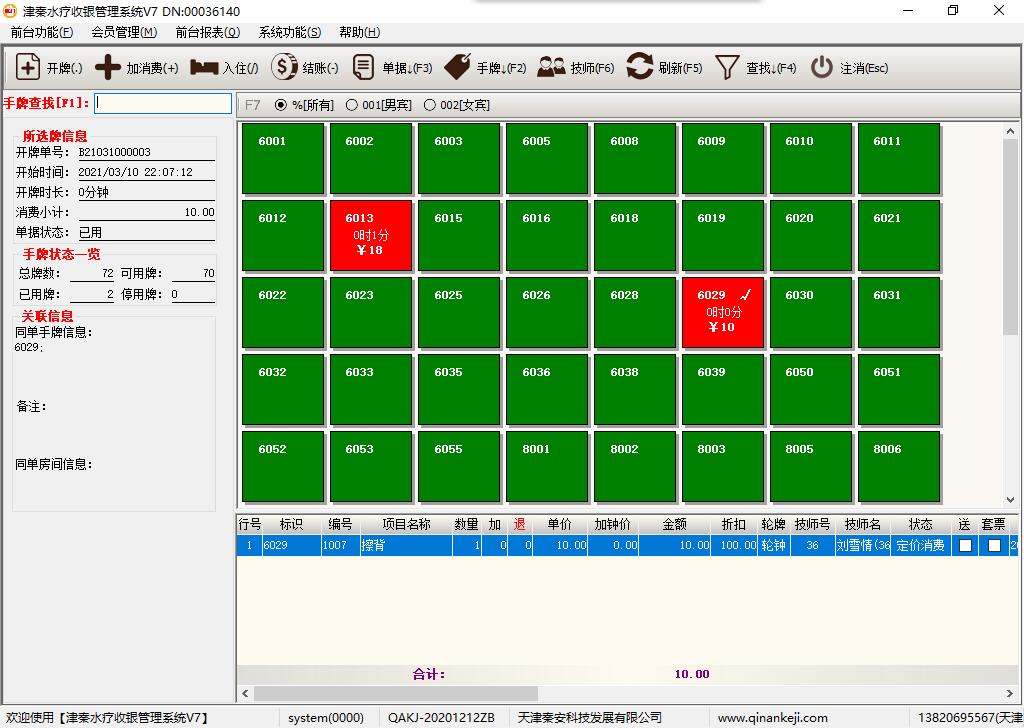The image size is (1024, 728).
Task: Click the 注销 power logout icon
Action: coord(822,67)
